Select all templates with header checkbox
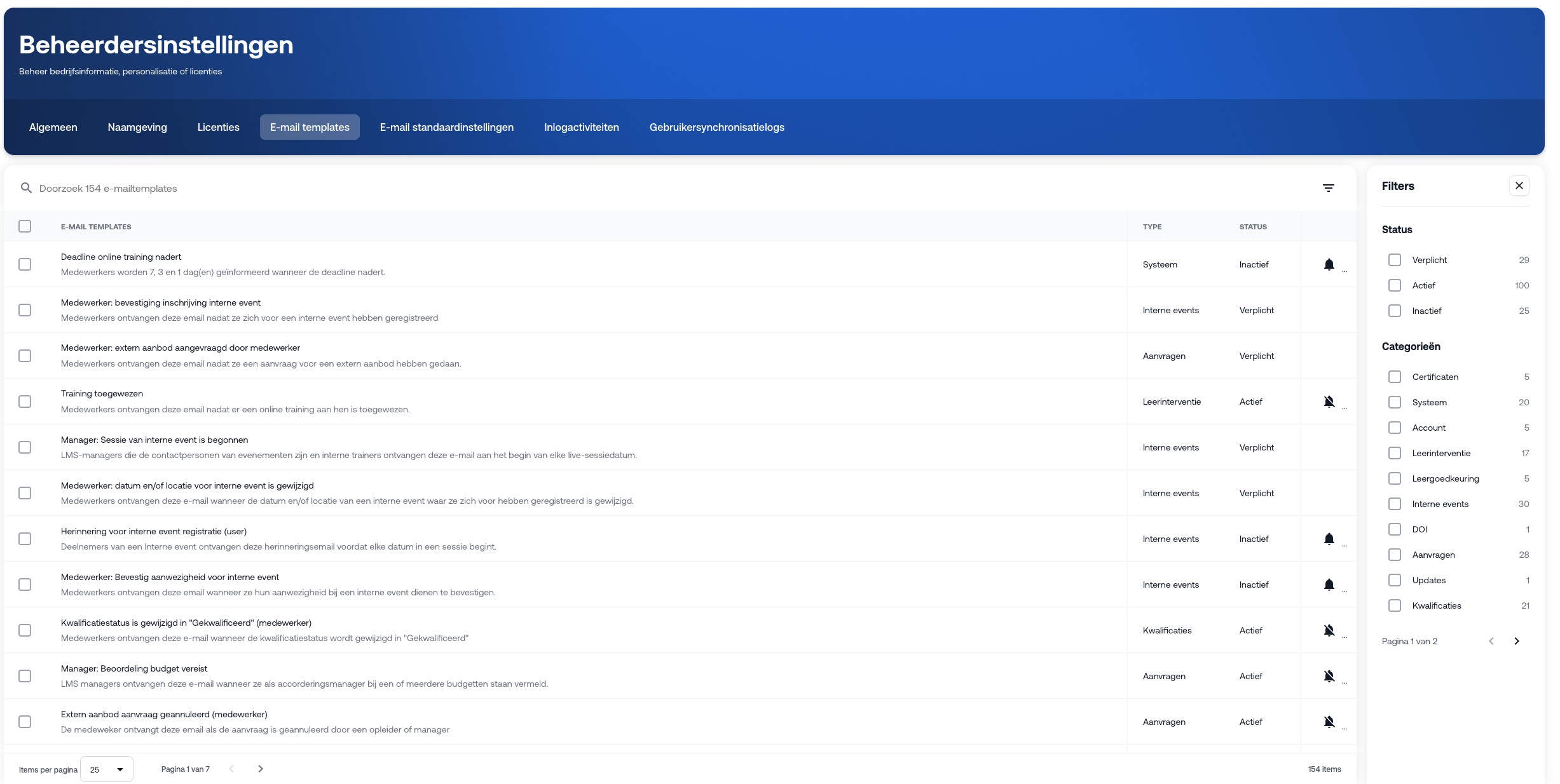This screenshot has width=1560, height=784. tap(25, 226)
